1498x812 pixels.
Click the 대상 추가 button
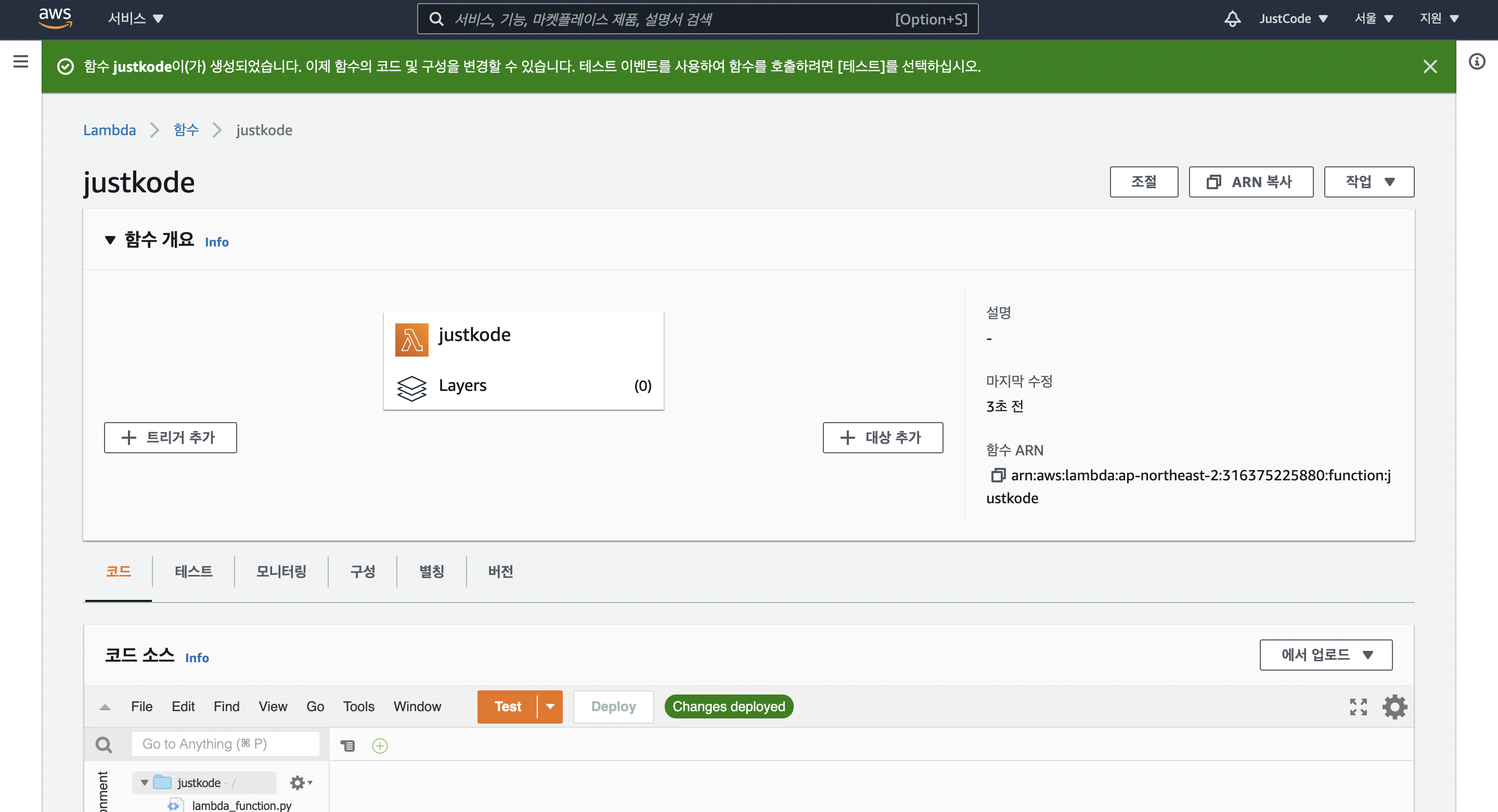tap(883, 438)
